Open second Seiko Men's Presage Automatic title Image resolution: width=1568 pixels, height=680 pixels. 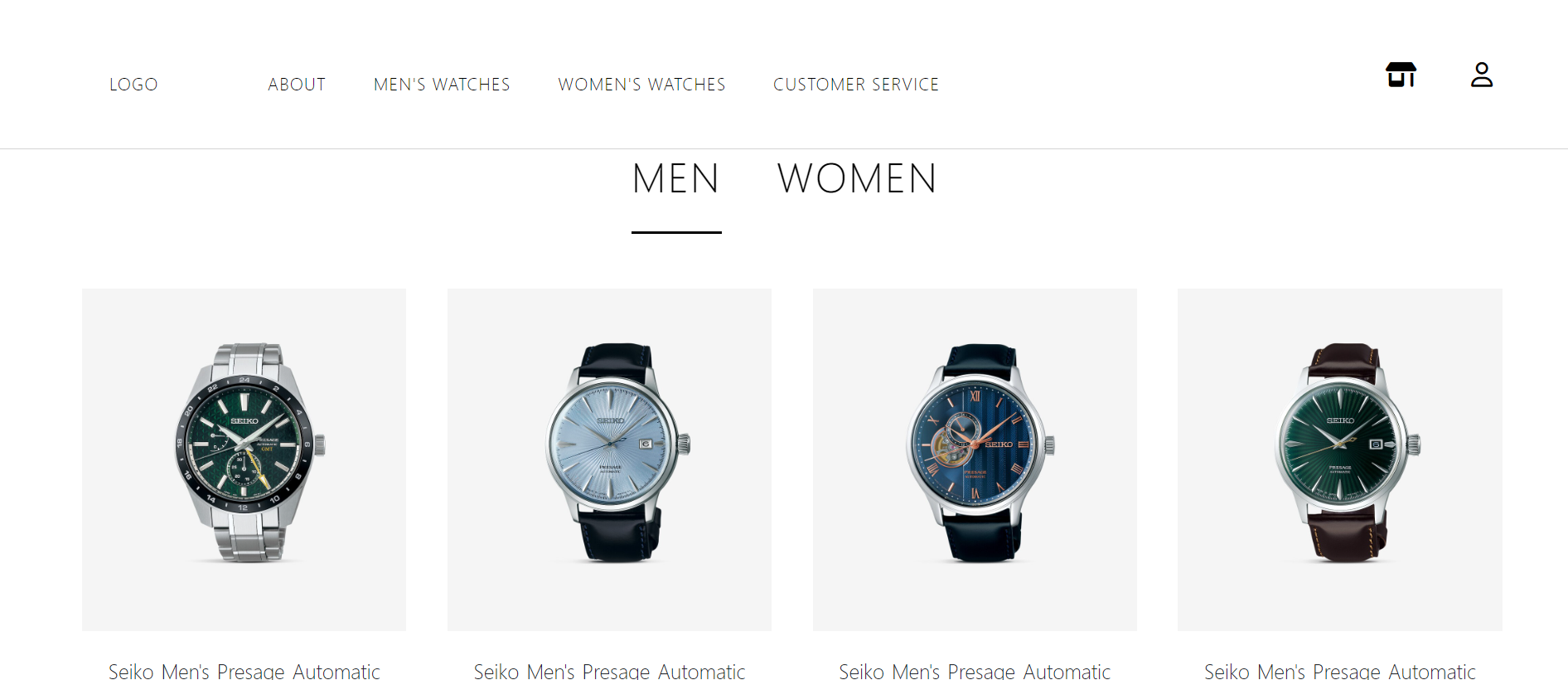coord(609,671)
